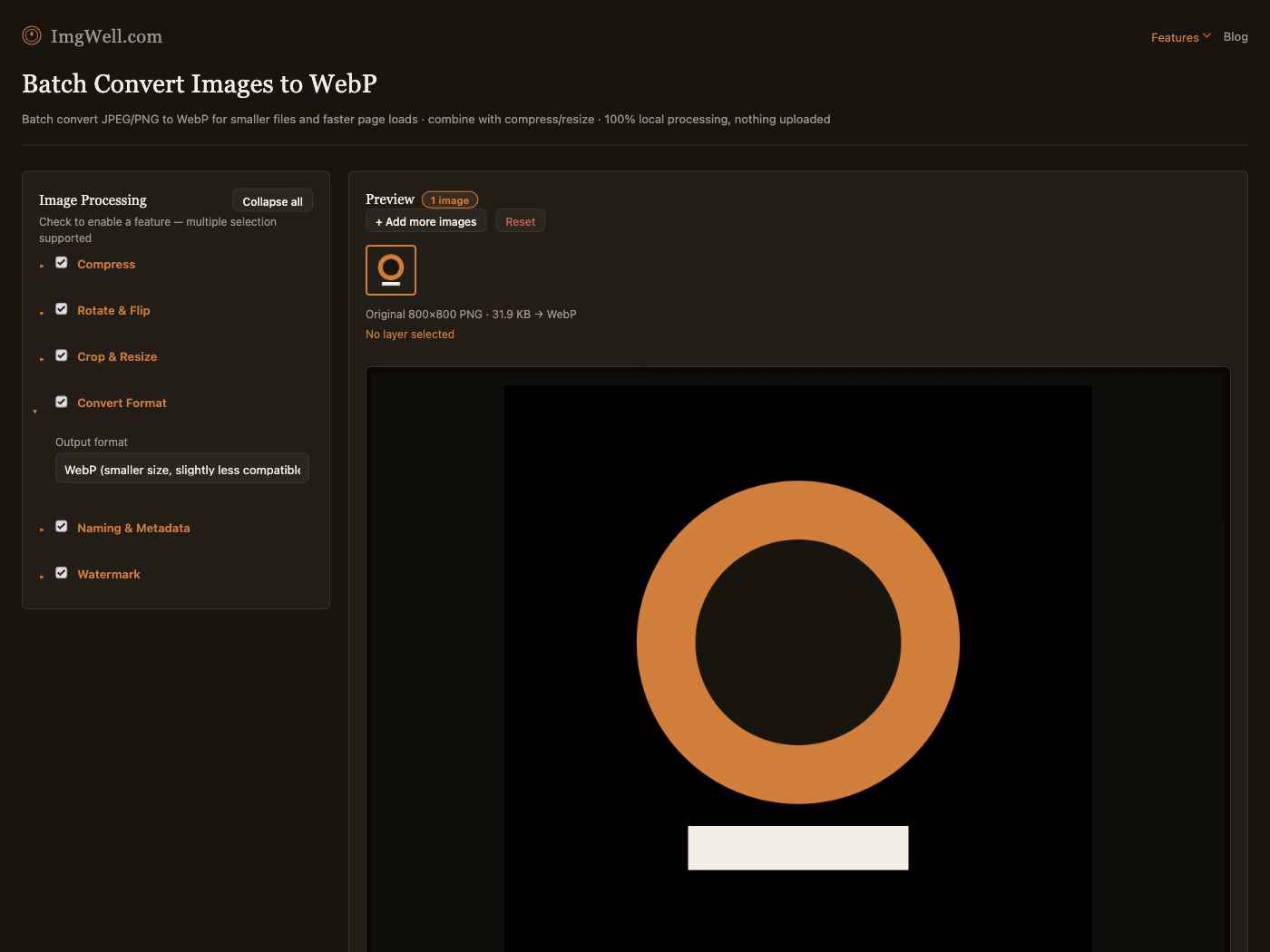Click the white rectangle in preview canvas
Screen dimensions: 1270x952
(x=798, y=848)
